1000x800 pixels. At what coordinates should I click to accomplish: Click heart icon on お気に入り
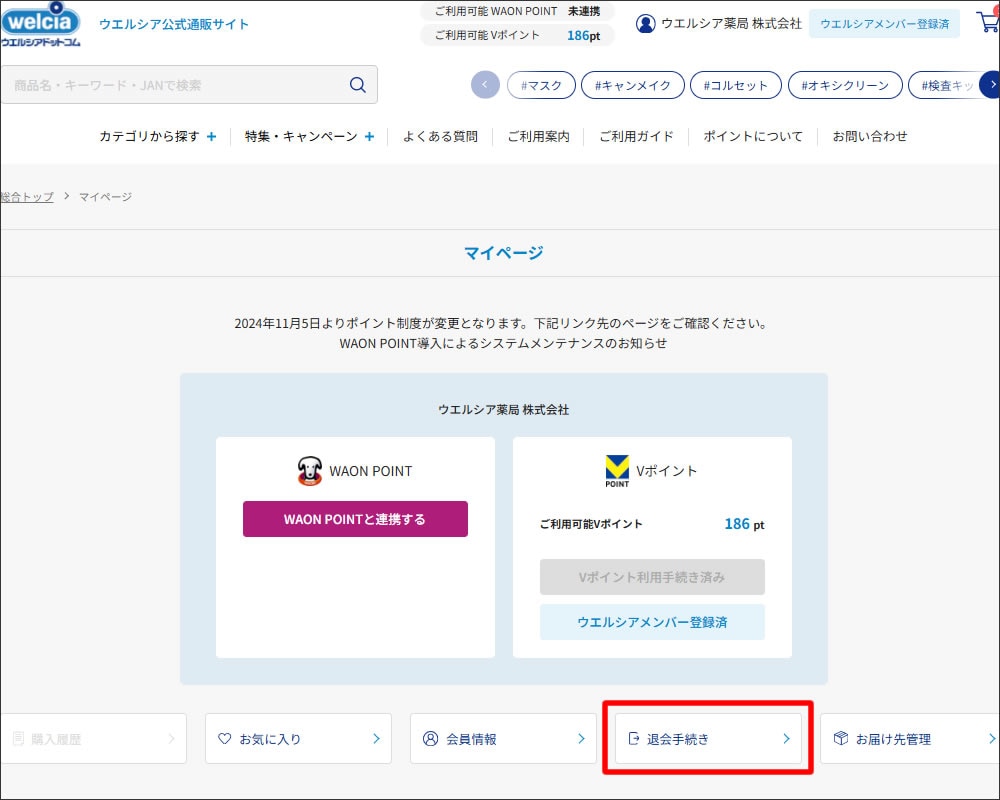click(224, 738)
